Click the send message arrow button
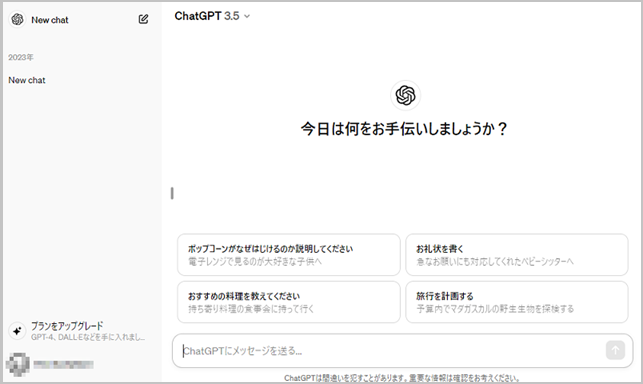Viewport: 643px width, 384px height. tap(615, 350)
